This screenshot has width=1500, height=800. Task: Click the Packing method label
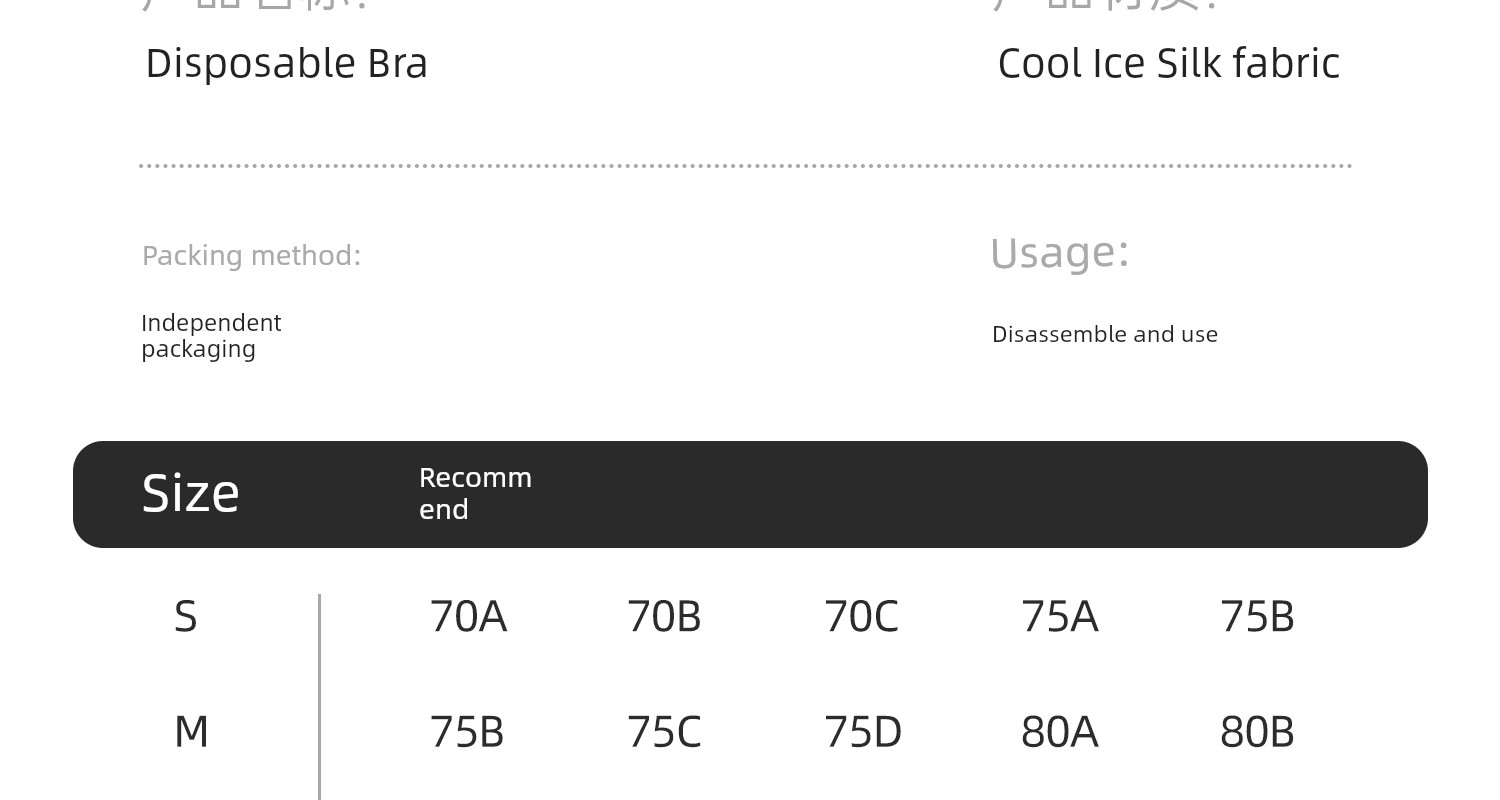click(251, 256)
